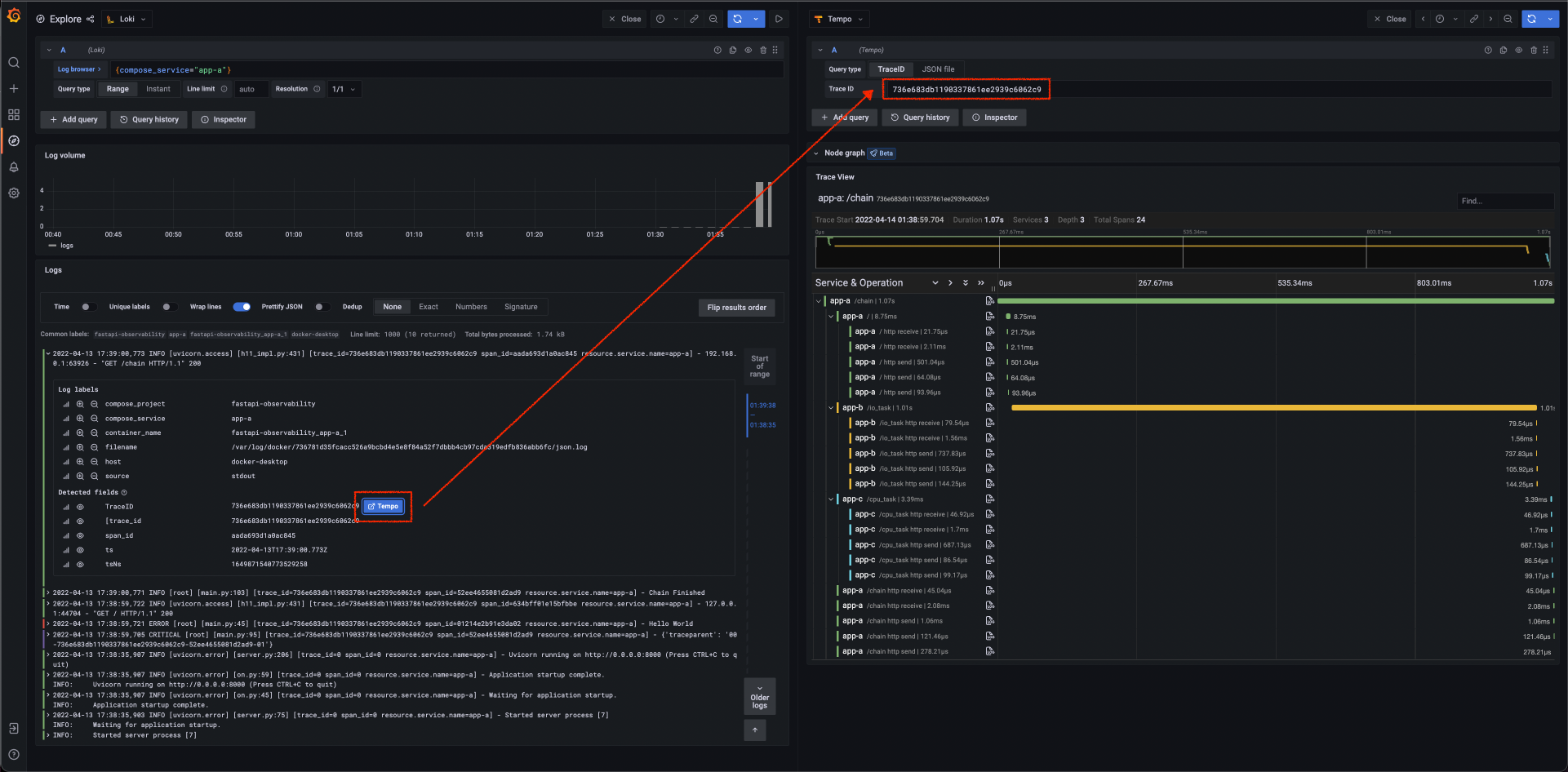Grab the drag handle of Loki query A
The width and height of the screenshot is (1568, 772).
775,50
